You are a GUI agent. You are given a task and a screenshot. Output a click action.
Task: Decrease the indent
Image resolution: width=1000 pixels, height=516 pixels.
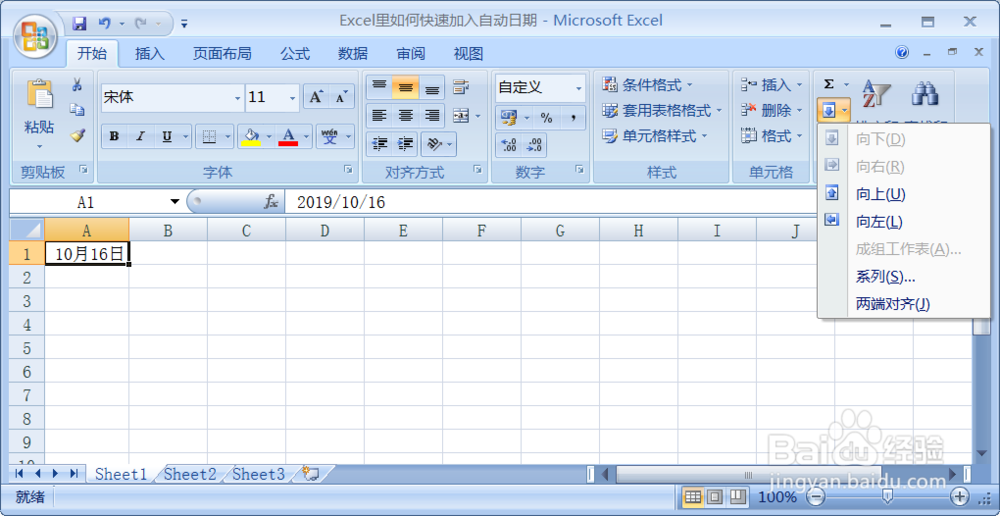(x=379, y=144)
